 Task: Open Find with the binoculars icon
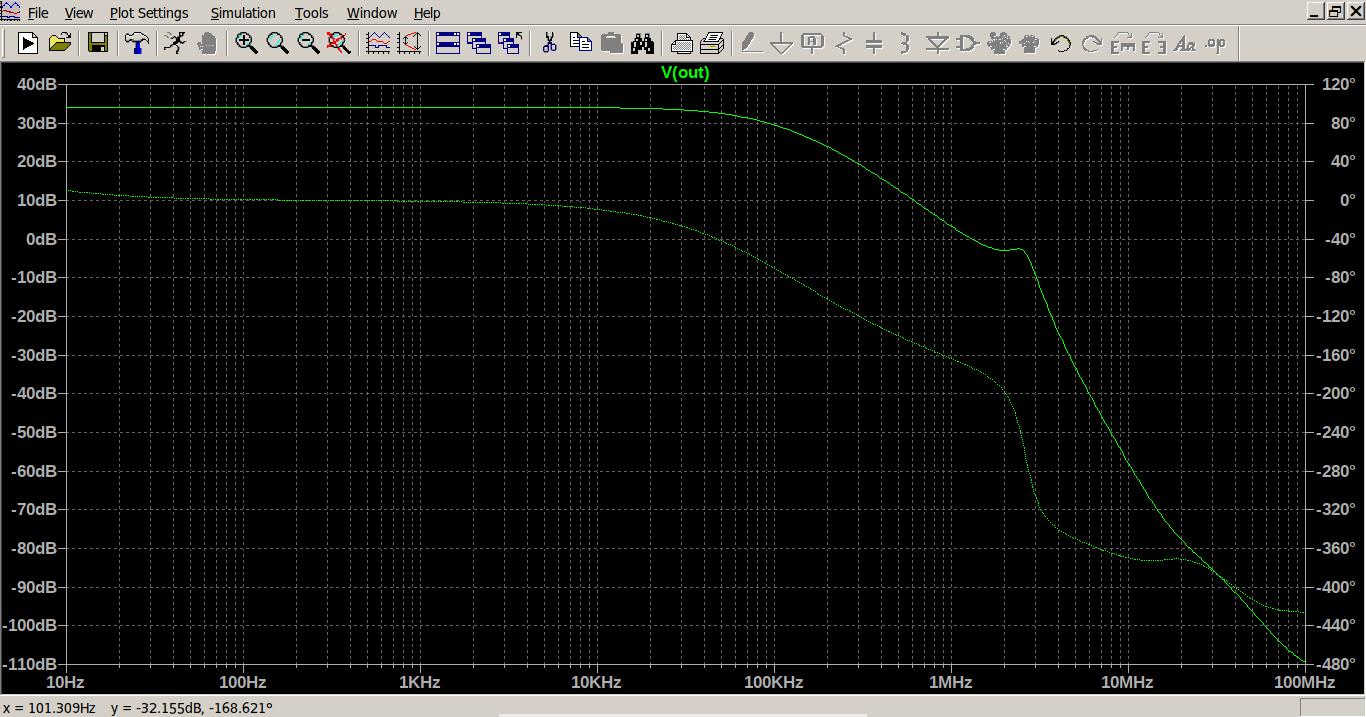(x=642, y=43)
